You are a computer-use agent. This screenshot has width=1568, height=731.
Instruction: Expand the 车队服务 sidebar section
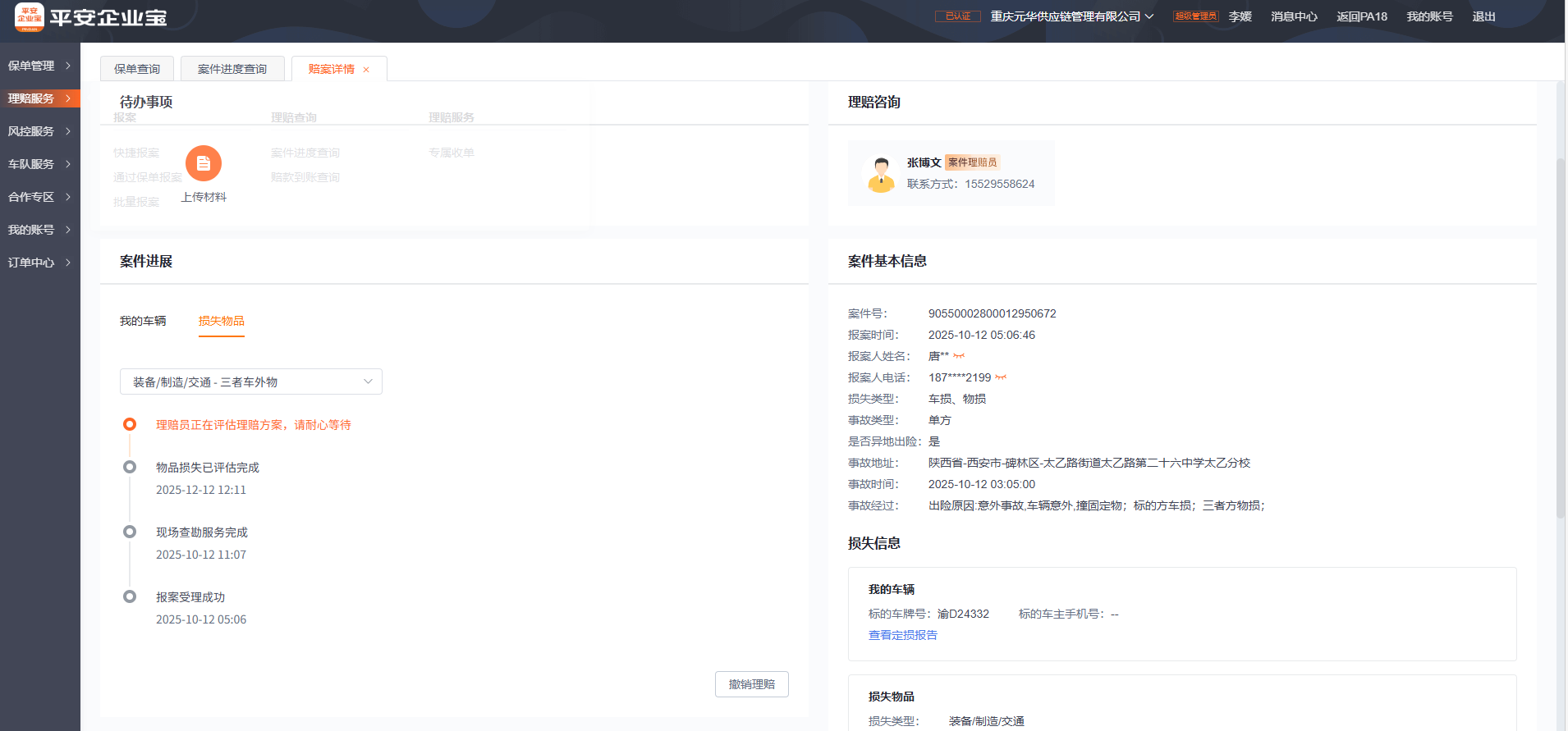point(39,164)
